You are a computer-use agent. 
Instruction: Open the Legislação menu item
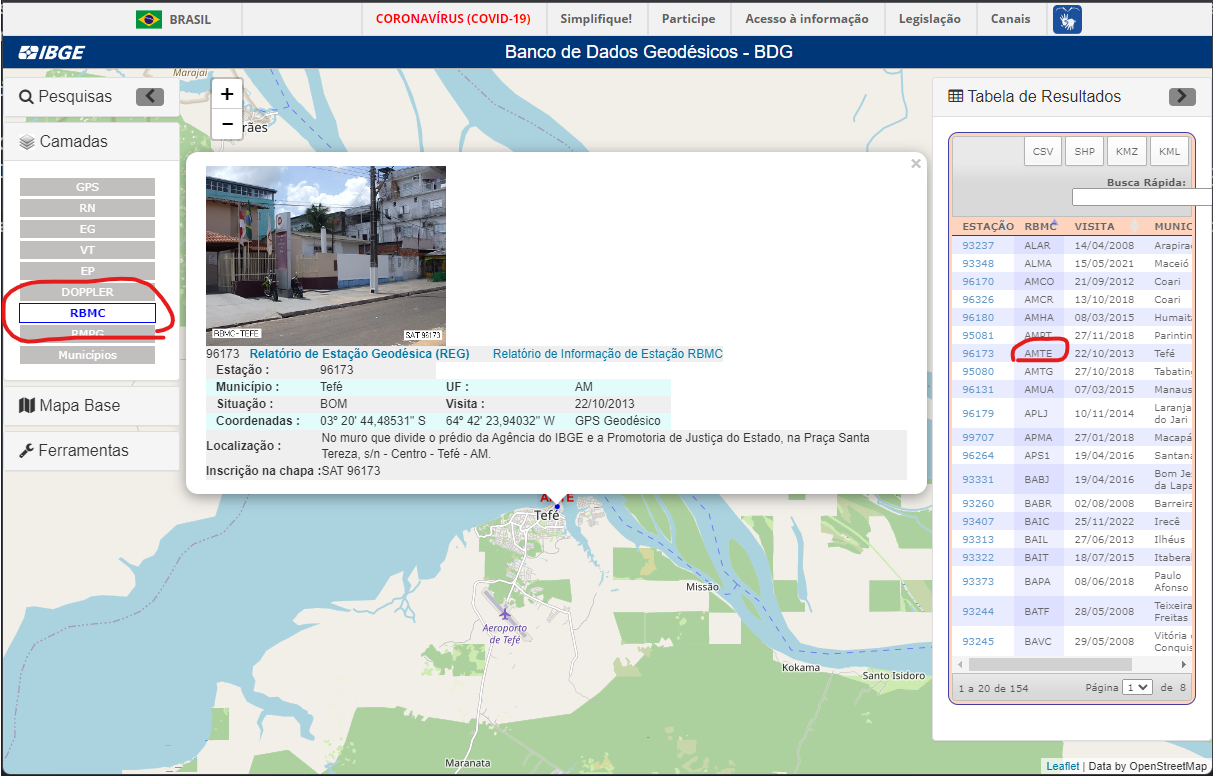929,19
